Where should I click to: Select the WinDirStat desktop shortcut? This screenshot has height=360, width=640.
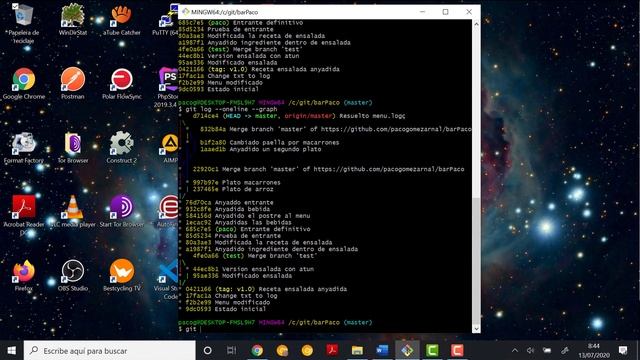[x=73, y=19]
